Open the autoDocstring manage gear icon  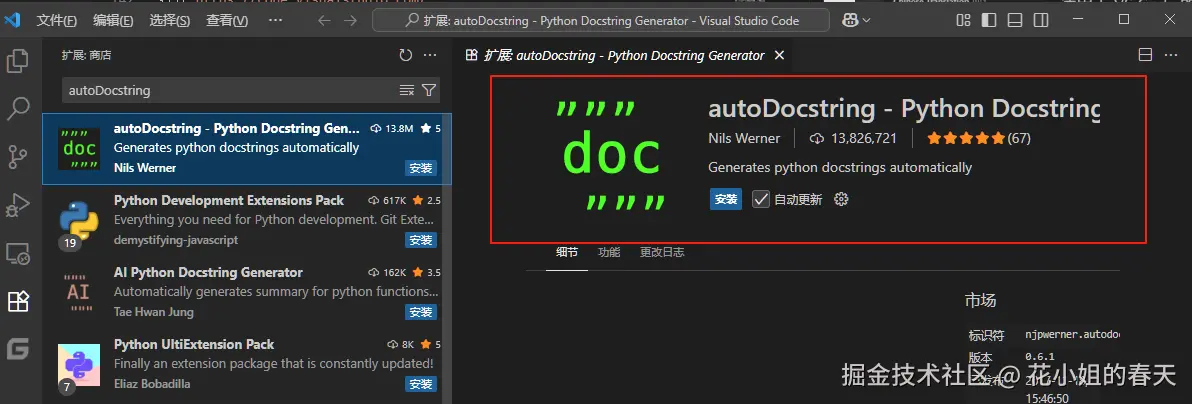841,199
